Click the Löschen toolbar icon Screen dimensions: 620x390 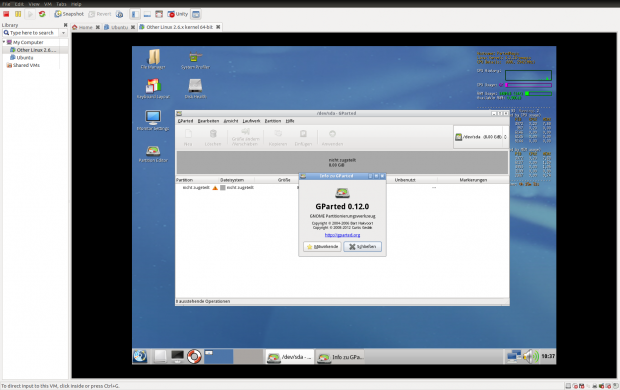213,137
